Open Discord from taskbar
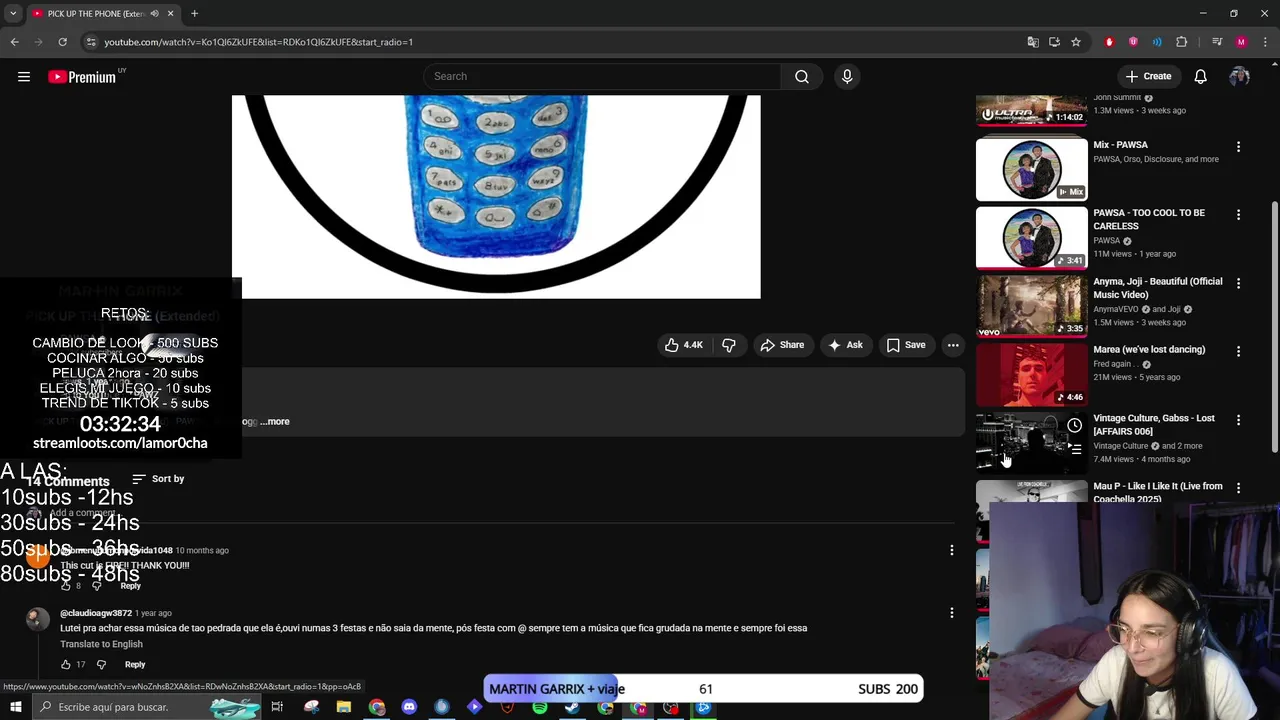Screen dimensions: 1280x720 [409, 707]
